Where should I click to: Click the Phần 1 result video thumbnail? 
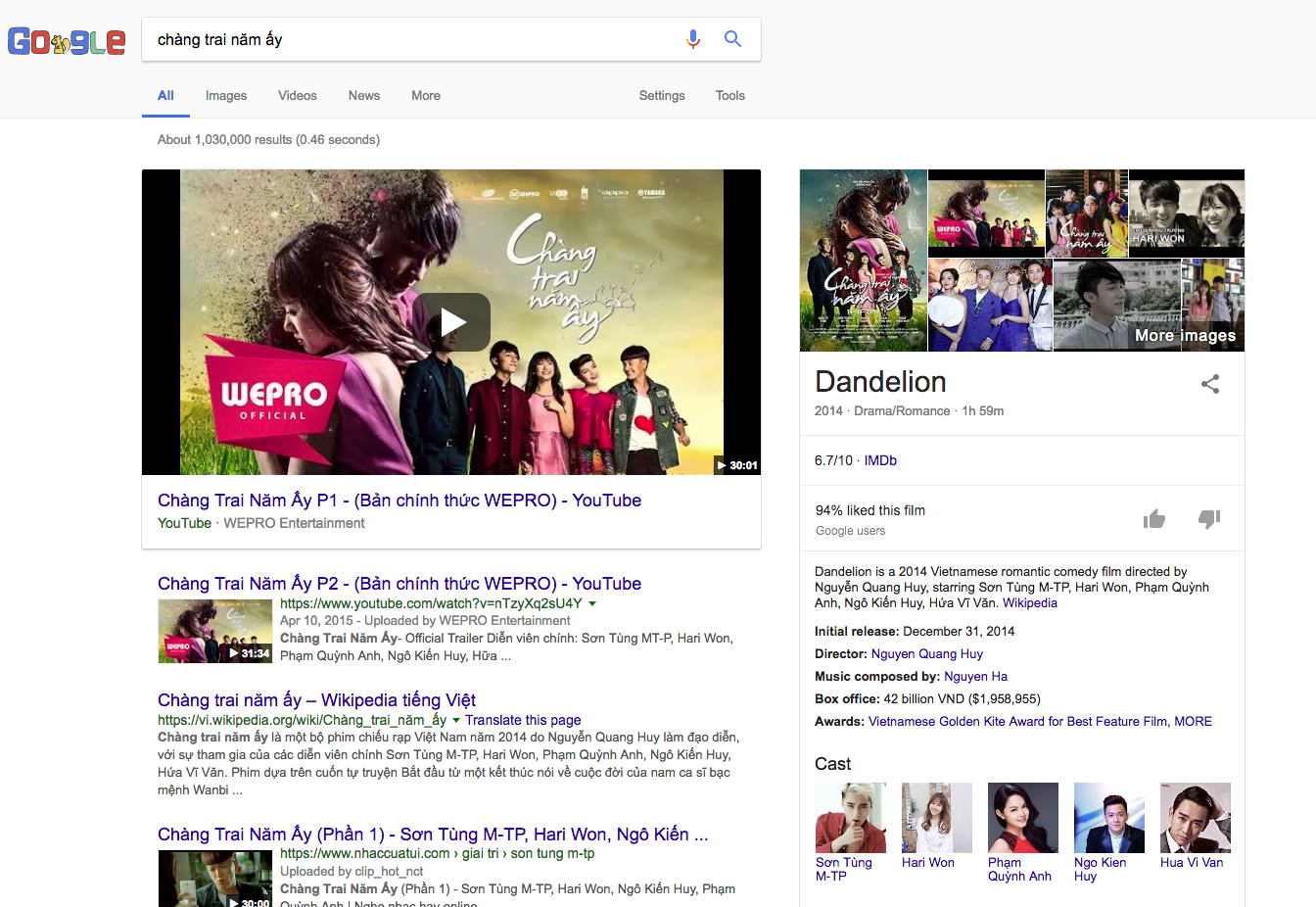click(x=215, y=879)
